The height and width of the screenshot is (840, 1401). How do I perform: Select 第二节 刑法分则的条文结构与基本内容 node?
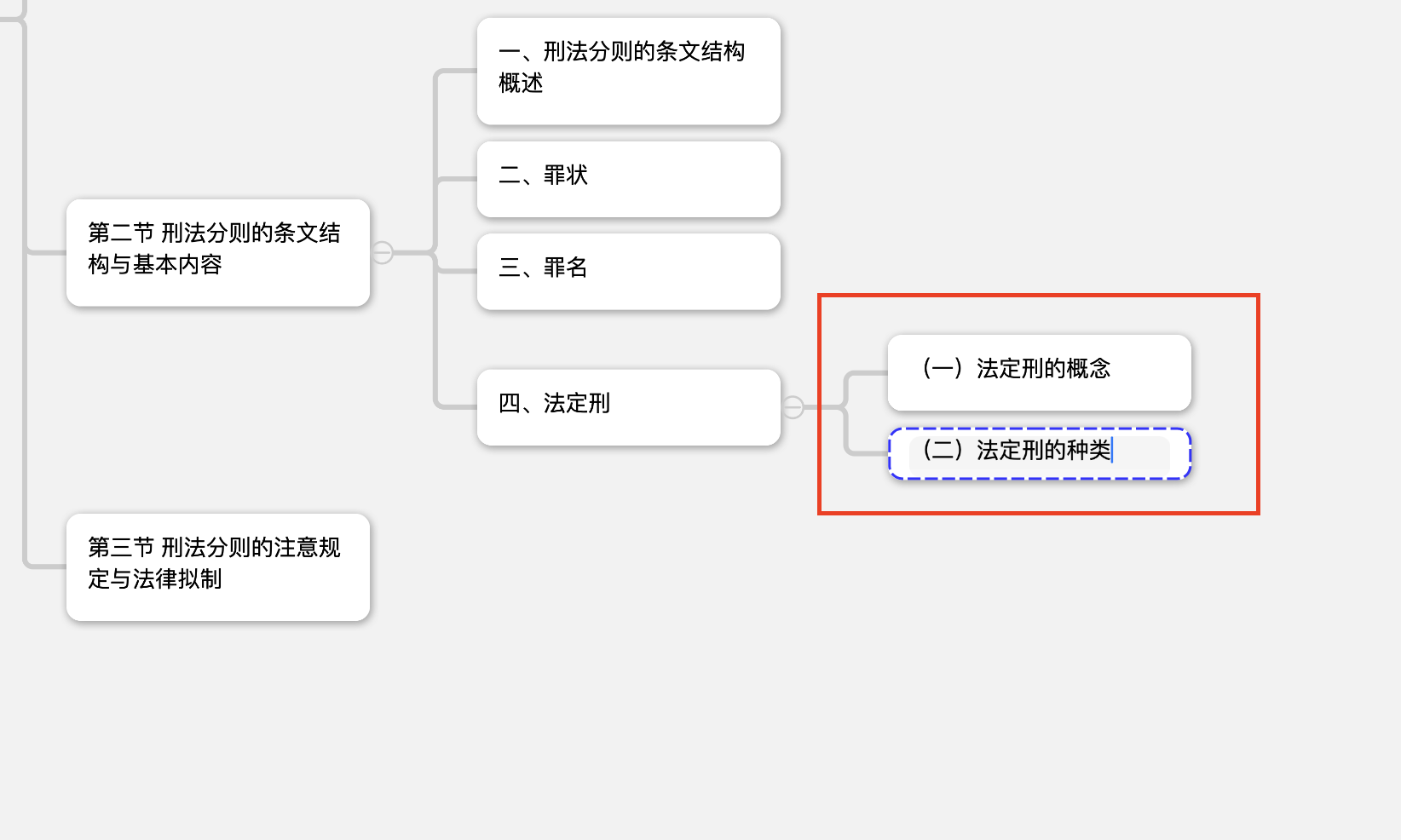[x=217, y=252]
